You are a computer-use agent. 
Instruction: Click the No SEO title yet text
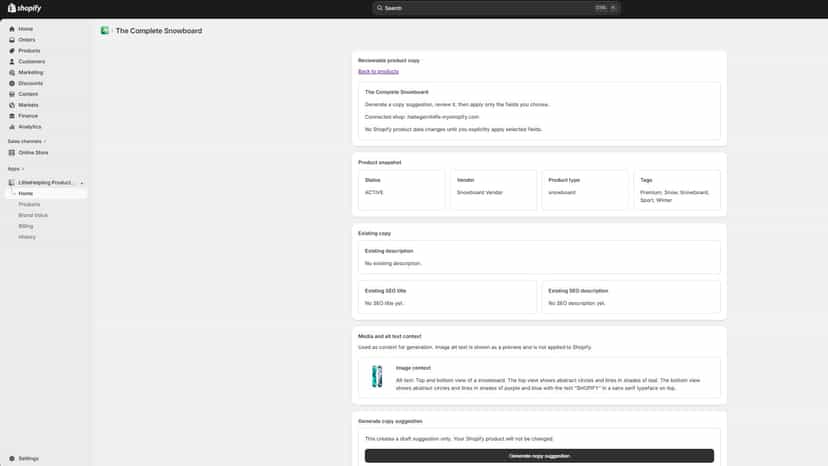[384, 303]
